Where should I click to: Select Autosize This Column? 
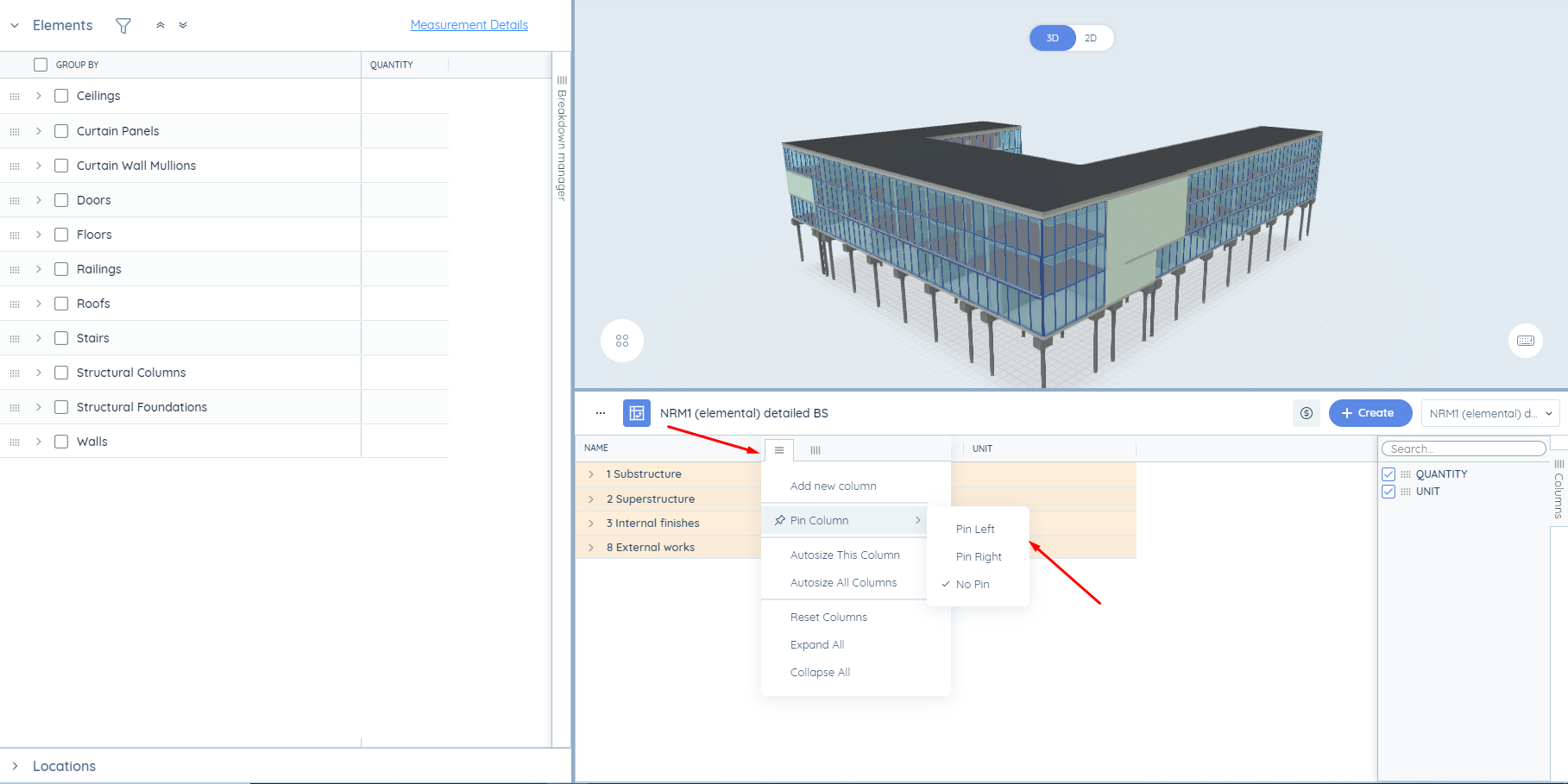(845, 555)
